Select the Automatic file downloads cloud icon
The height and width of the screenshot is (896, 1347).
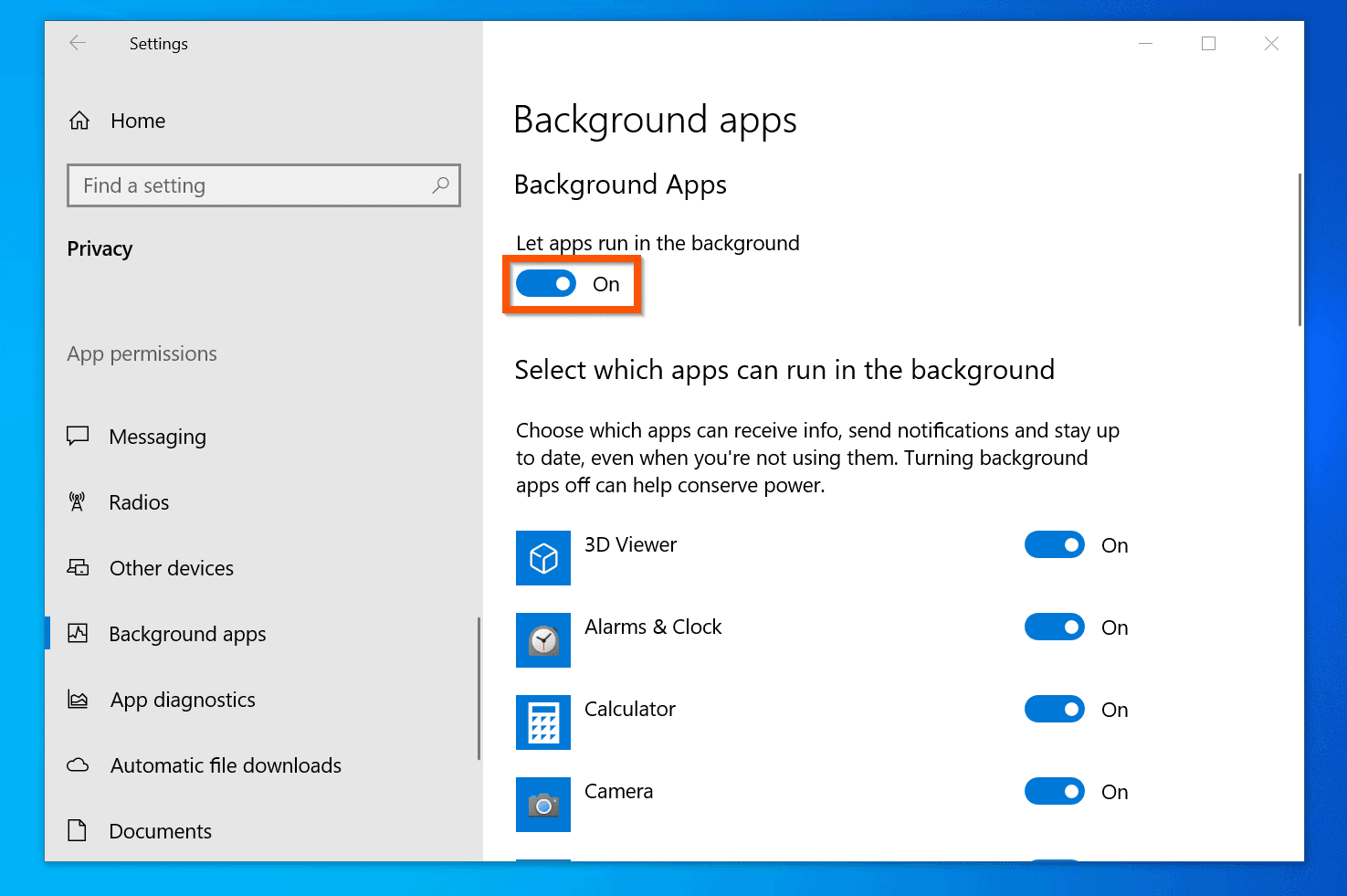(x=79, y=764)
